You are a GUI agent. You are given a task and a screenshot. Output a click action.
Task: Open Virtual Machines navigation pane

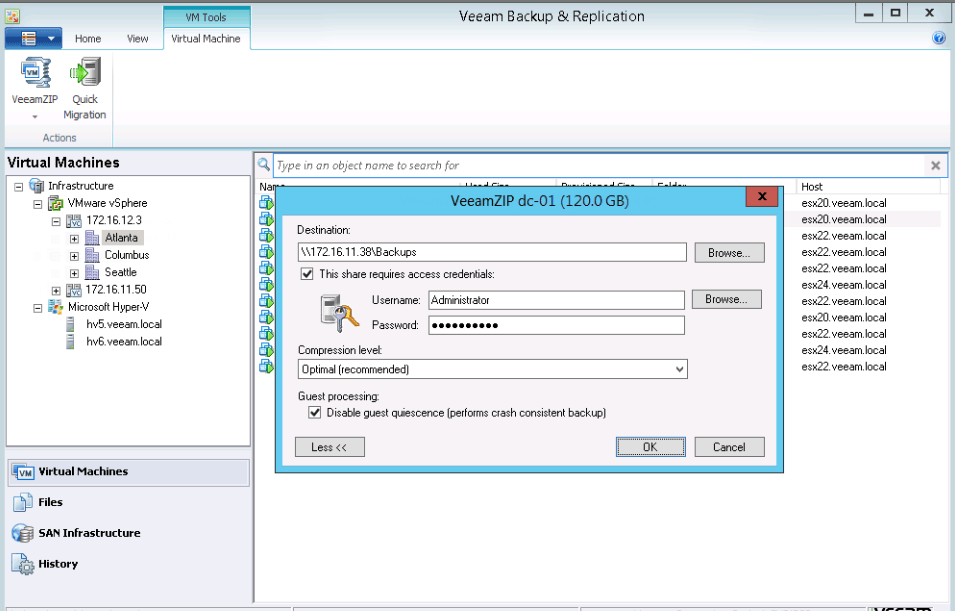pos(129,472)
